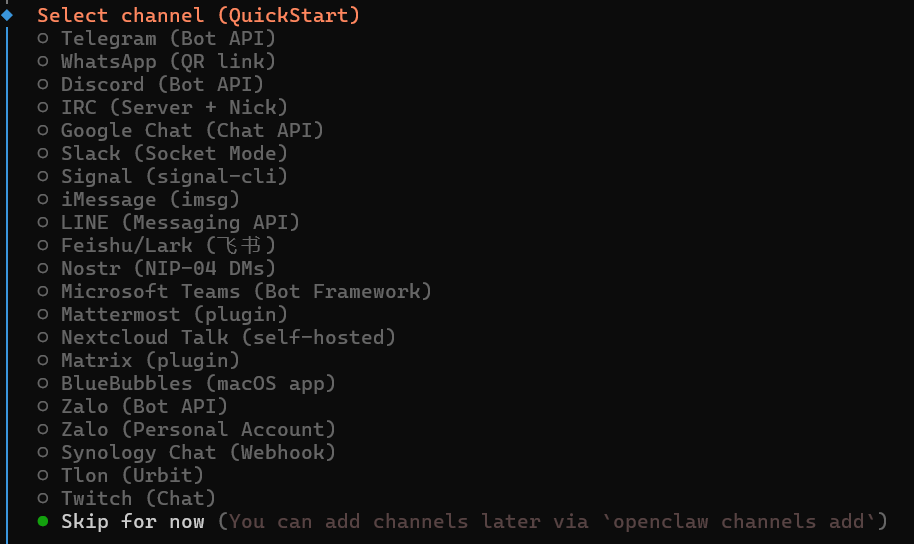Choose Microsoft Teams (Bot Framework)
914x544 pixels.
[x=246, y=292]
